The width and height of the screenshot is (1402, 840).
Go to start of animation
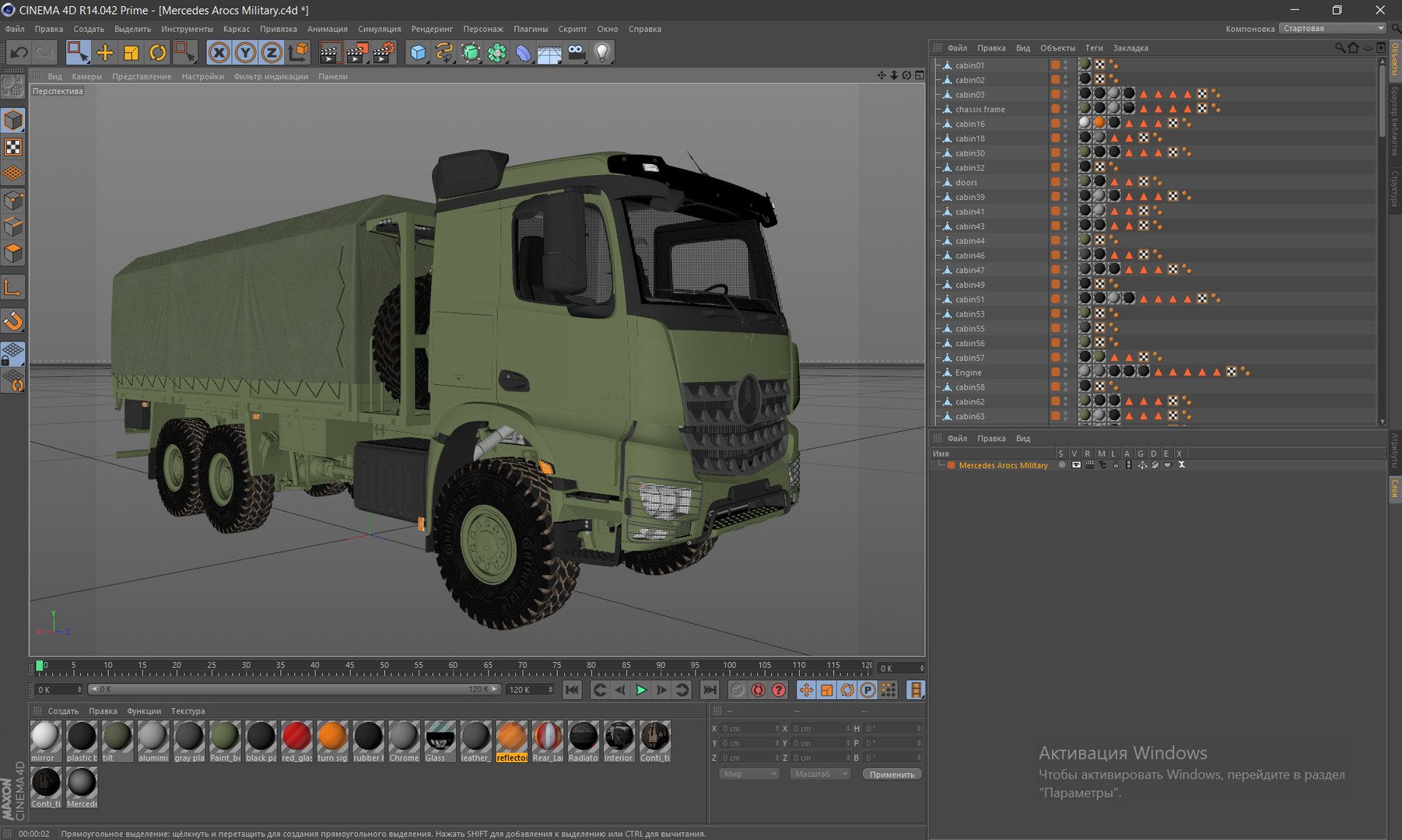pos(572,690)
